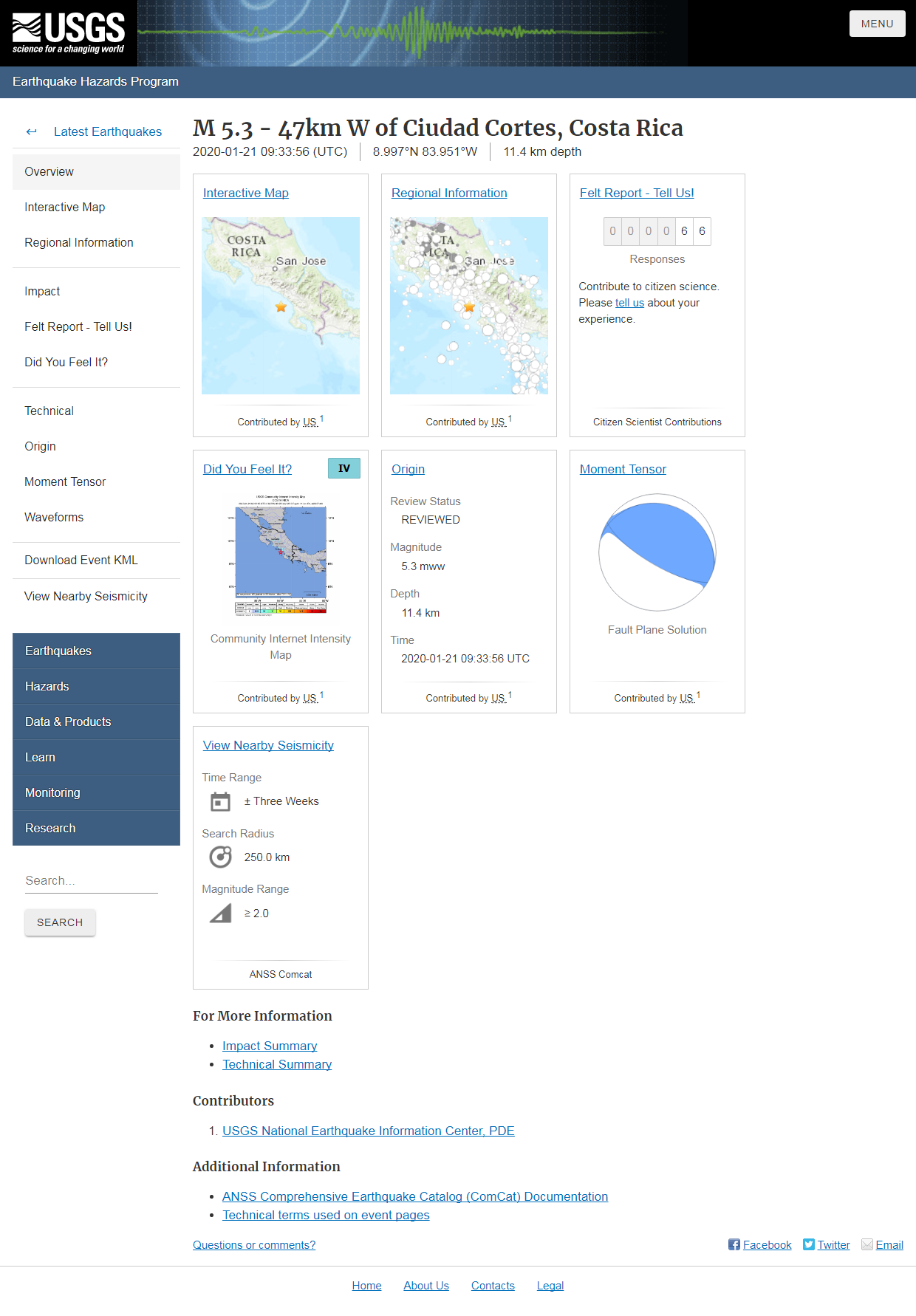
Task: Open the Community Internet Intensity Map thumbnail
Action: (x=281, y=555)
